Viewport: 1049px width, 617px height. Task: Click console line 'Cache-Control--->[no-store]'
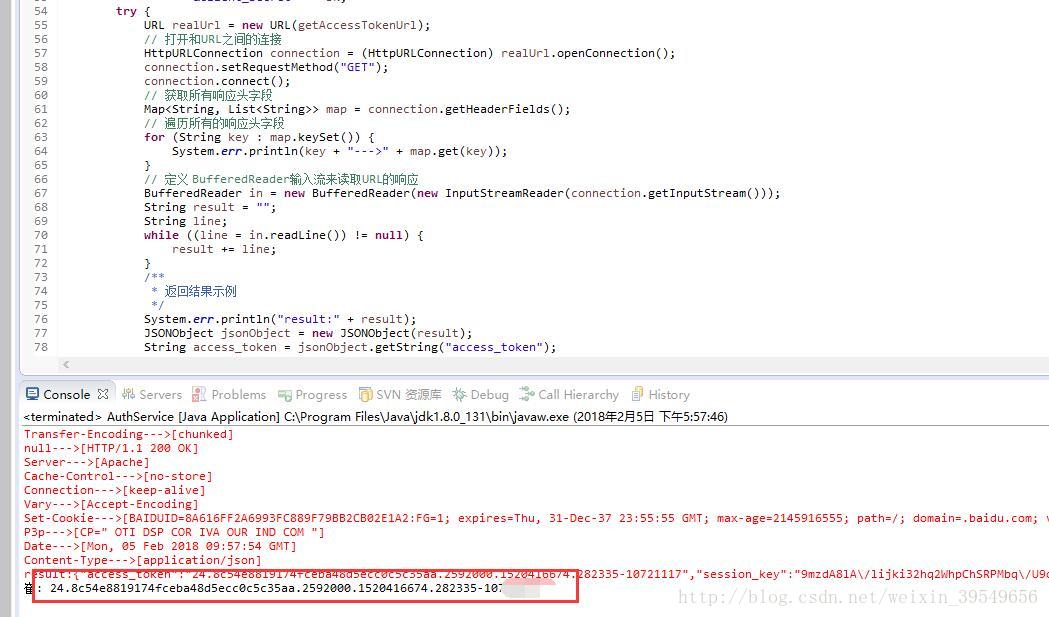click(x=118, y=476)
